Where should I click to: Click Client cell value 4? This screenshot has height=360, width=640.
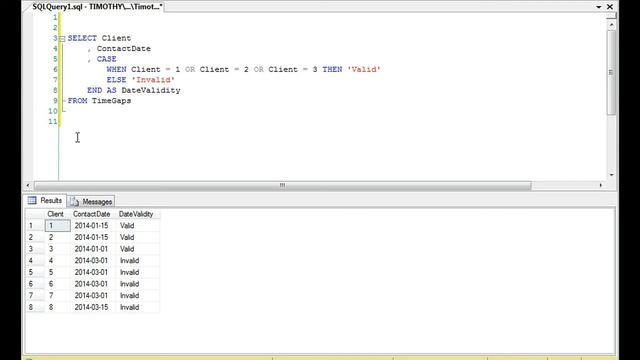[x=58, y=260]
